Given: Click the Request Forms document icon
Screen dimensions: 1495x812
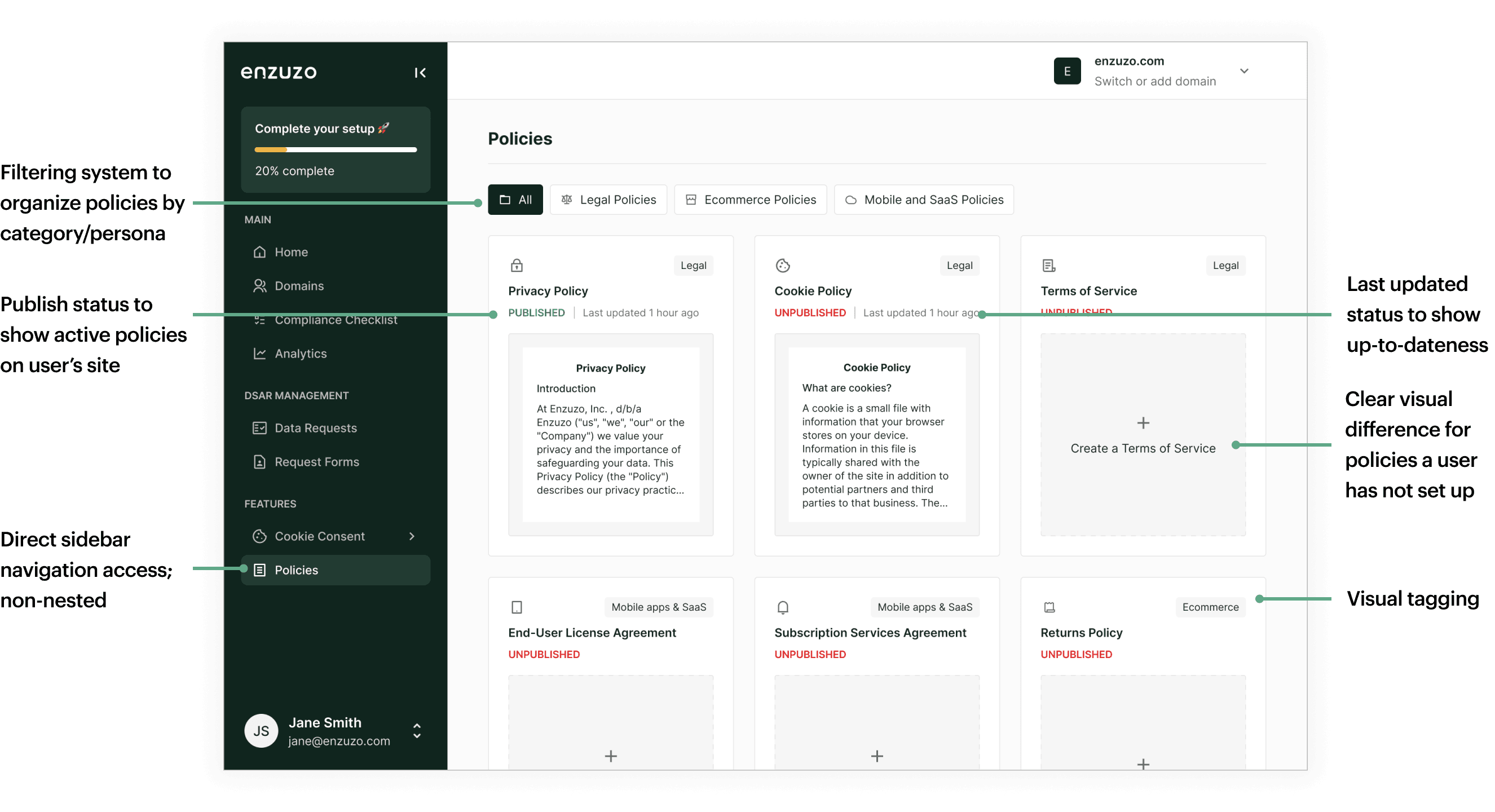Looking at the screenshot, I should click(x=259, y=462).
